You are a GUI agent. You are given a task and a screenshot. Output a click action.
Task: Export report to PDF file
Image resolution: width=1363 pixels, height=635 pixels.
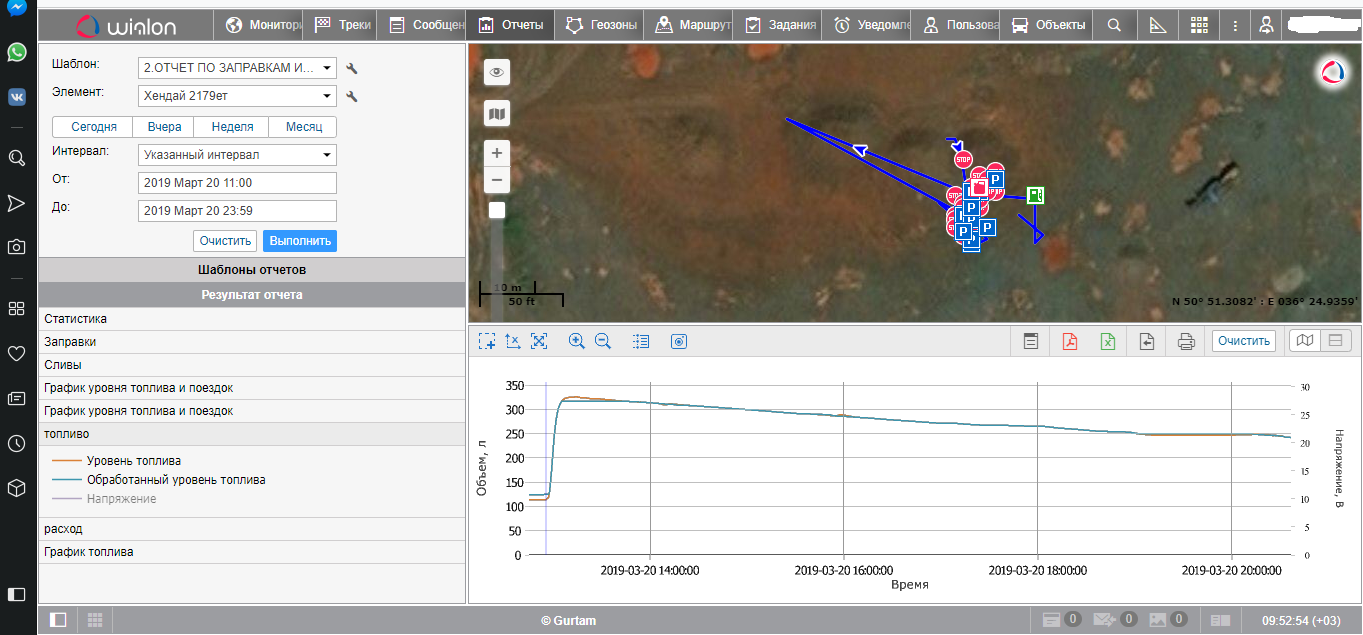click(x=1069, y=341)
